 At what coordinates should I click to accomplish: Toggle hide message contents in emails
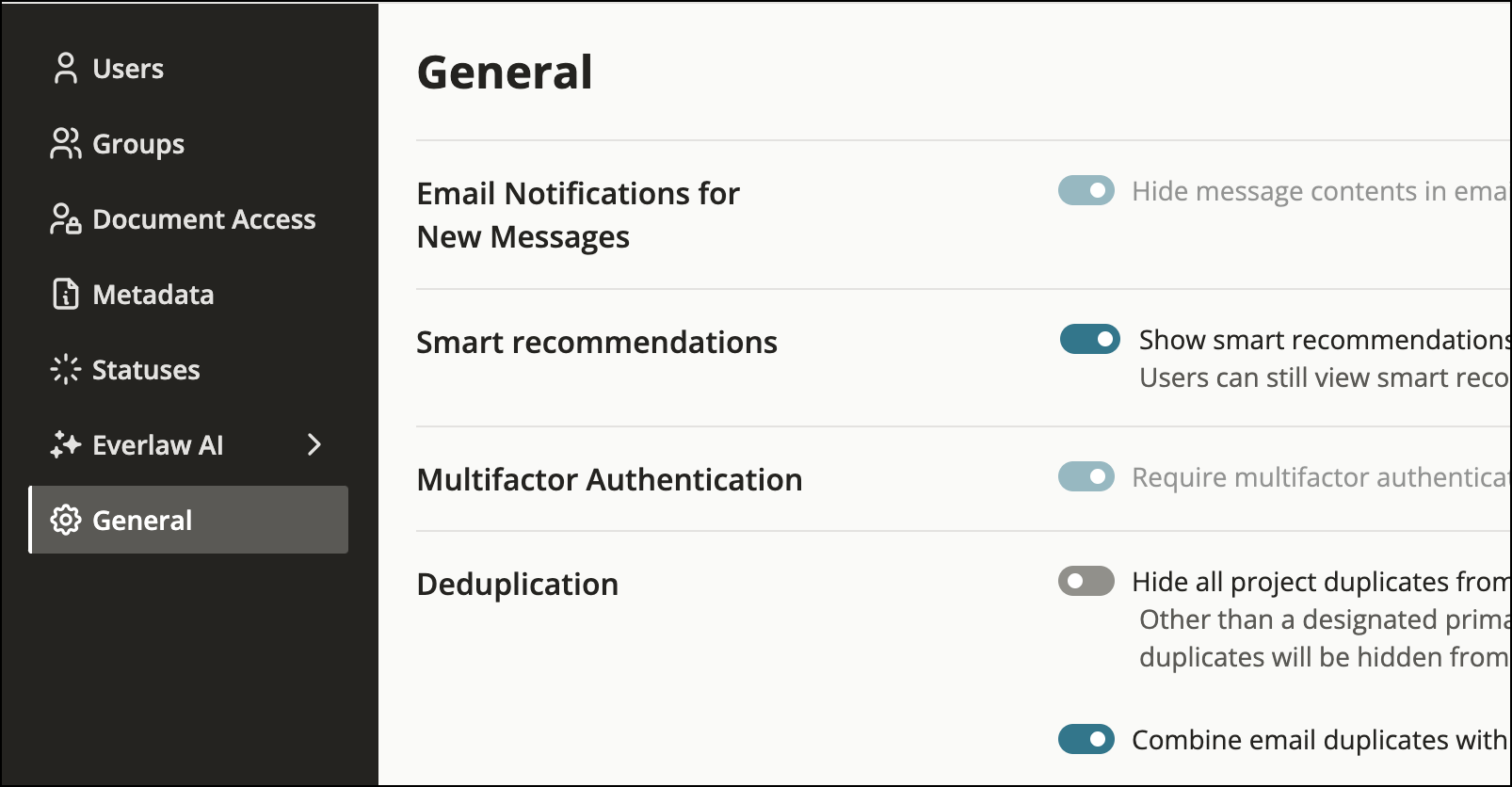[x=1086, y=191]
